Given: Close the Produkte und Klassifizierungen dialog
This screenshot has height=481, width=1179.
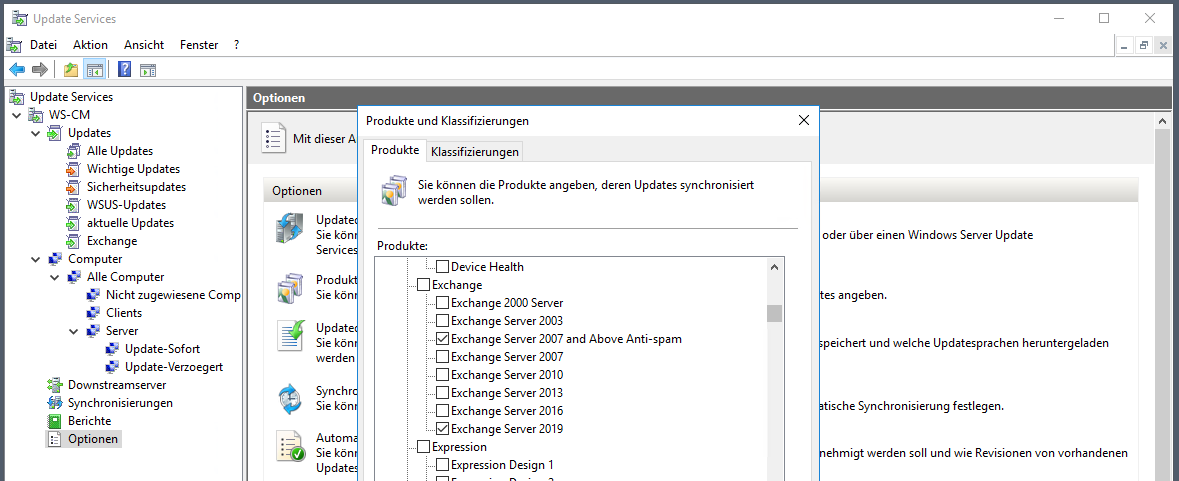Looking at the screenshot, I should tap(803, 120).
